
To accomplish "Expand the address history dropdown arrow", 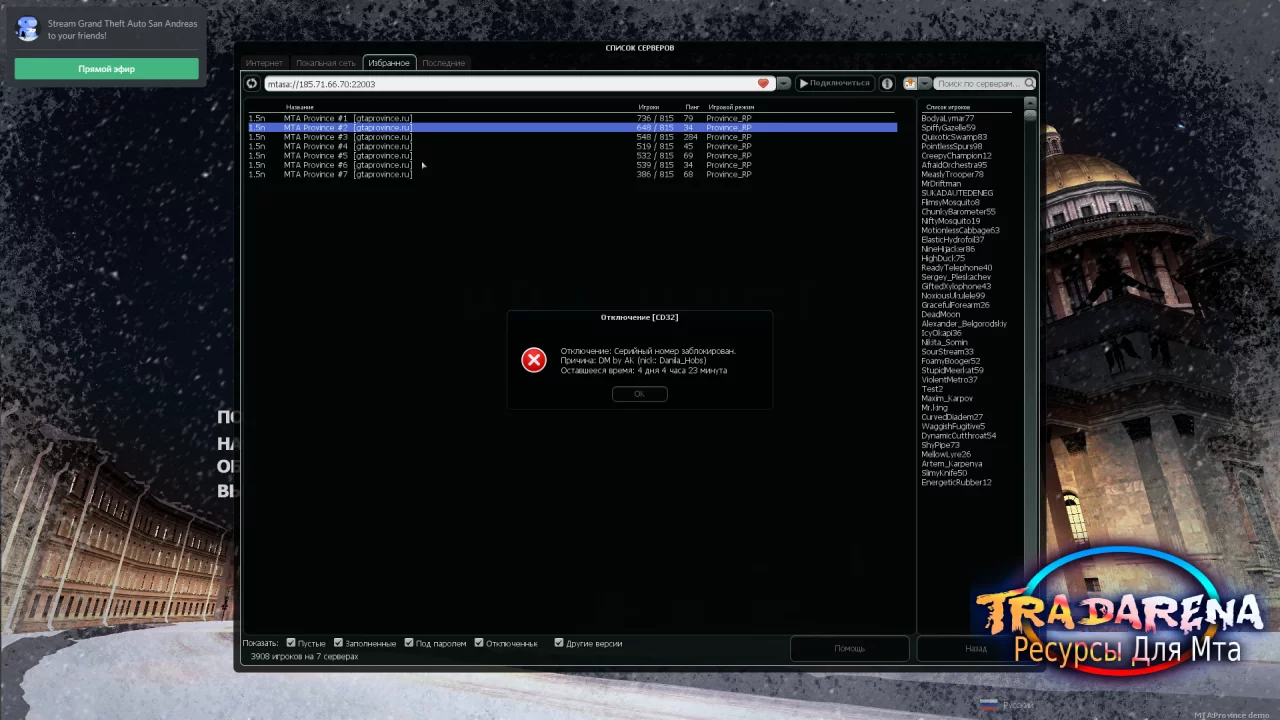I will click(784, 84).
